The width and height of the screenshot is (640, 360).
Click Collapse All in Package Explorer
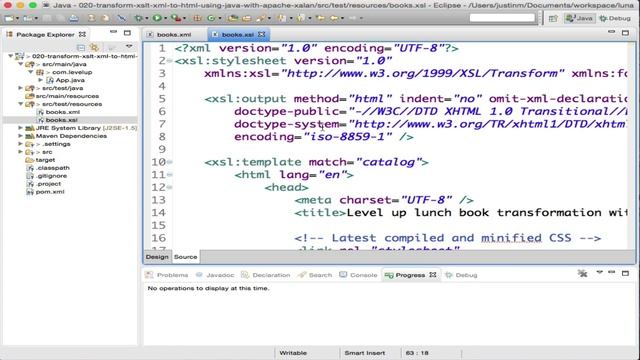pyautogui.click(x=81, y=48)
